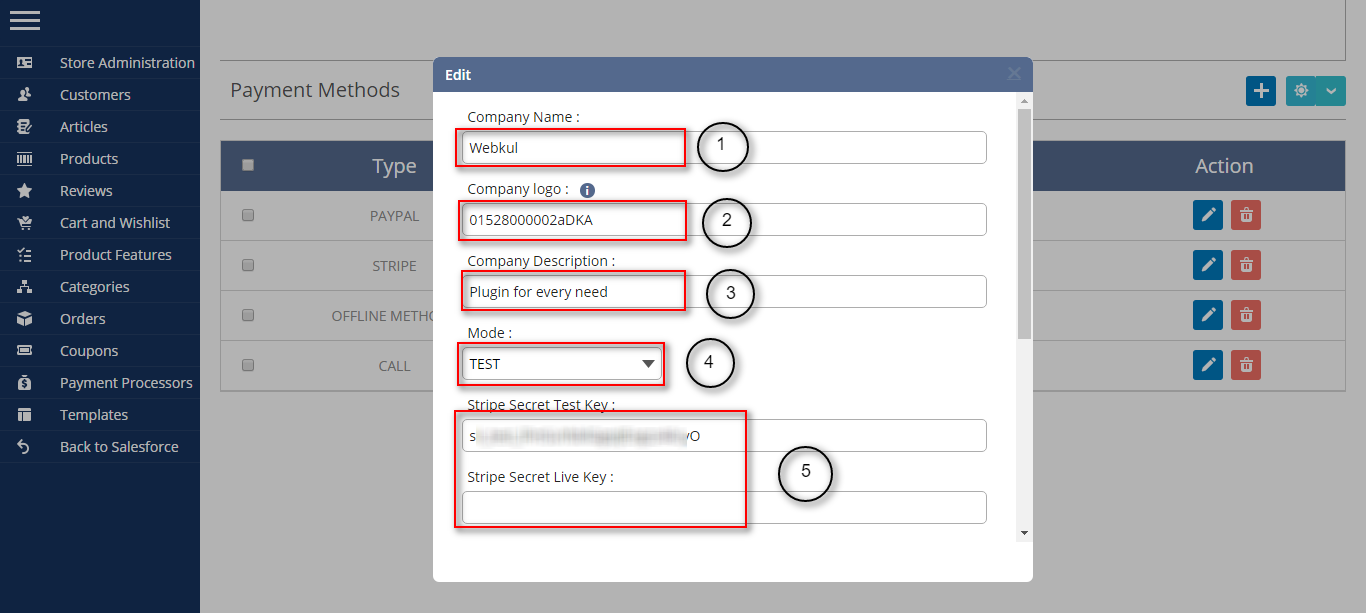Click the Company Name input field

[x=724, y=148]
